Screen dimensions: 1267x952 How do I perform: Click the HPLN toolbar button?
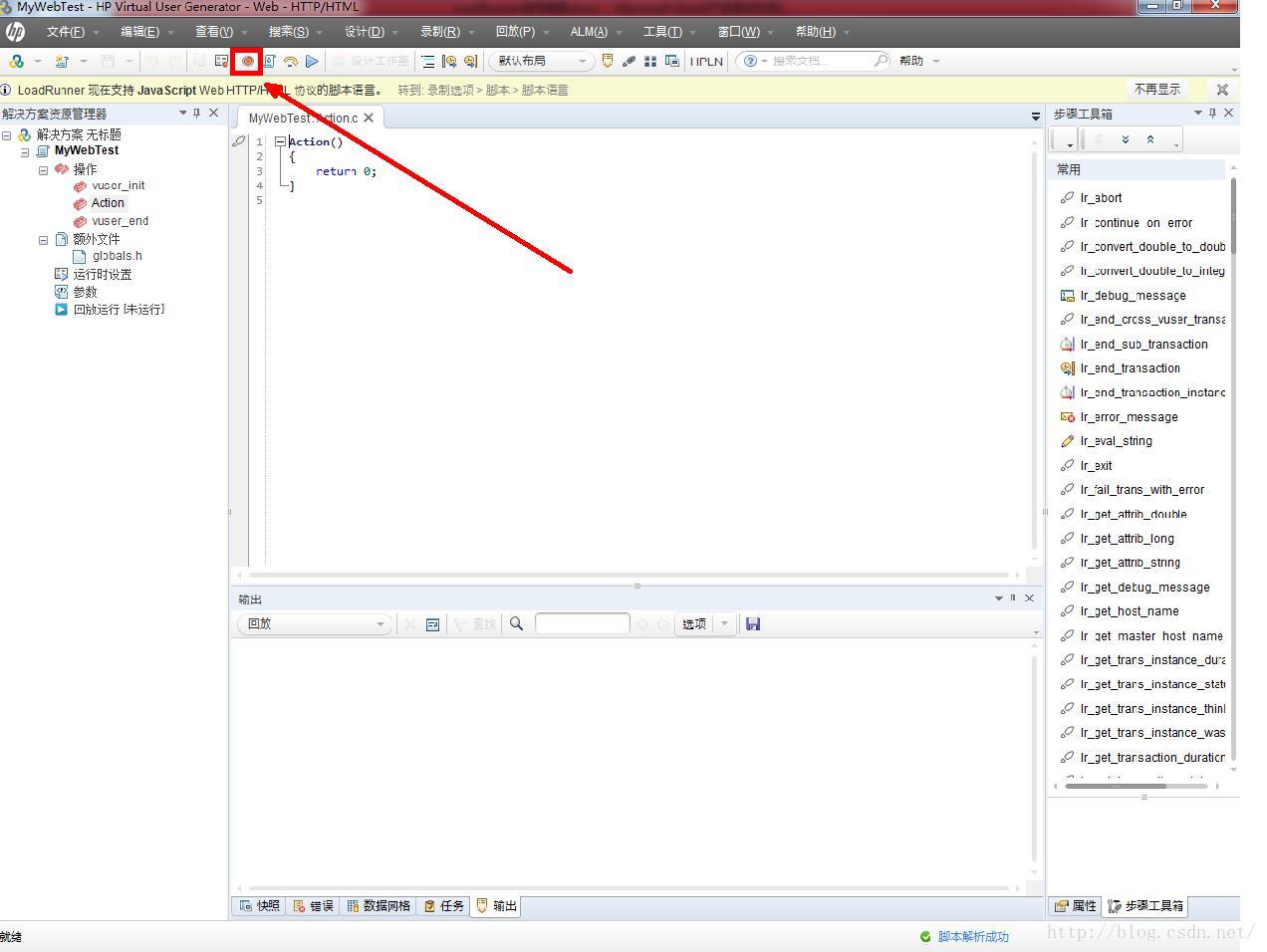[x=706, y=61]
